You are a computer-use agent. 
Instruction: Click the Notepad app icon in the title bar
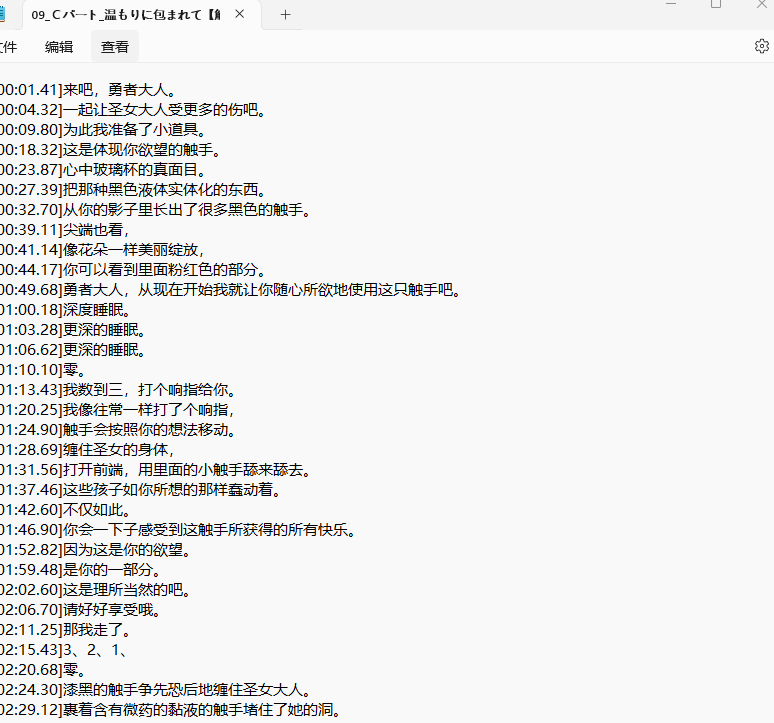(x=2, y=14)
